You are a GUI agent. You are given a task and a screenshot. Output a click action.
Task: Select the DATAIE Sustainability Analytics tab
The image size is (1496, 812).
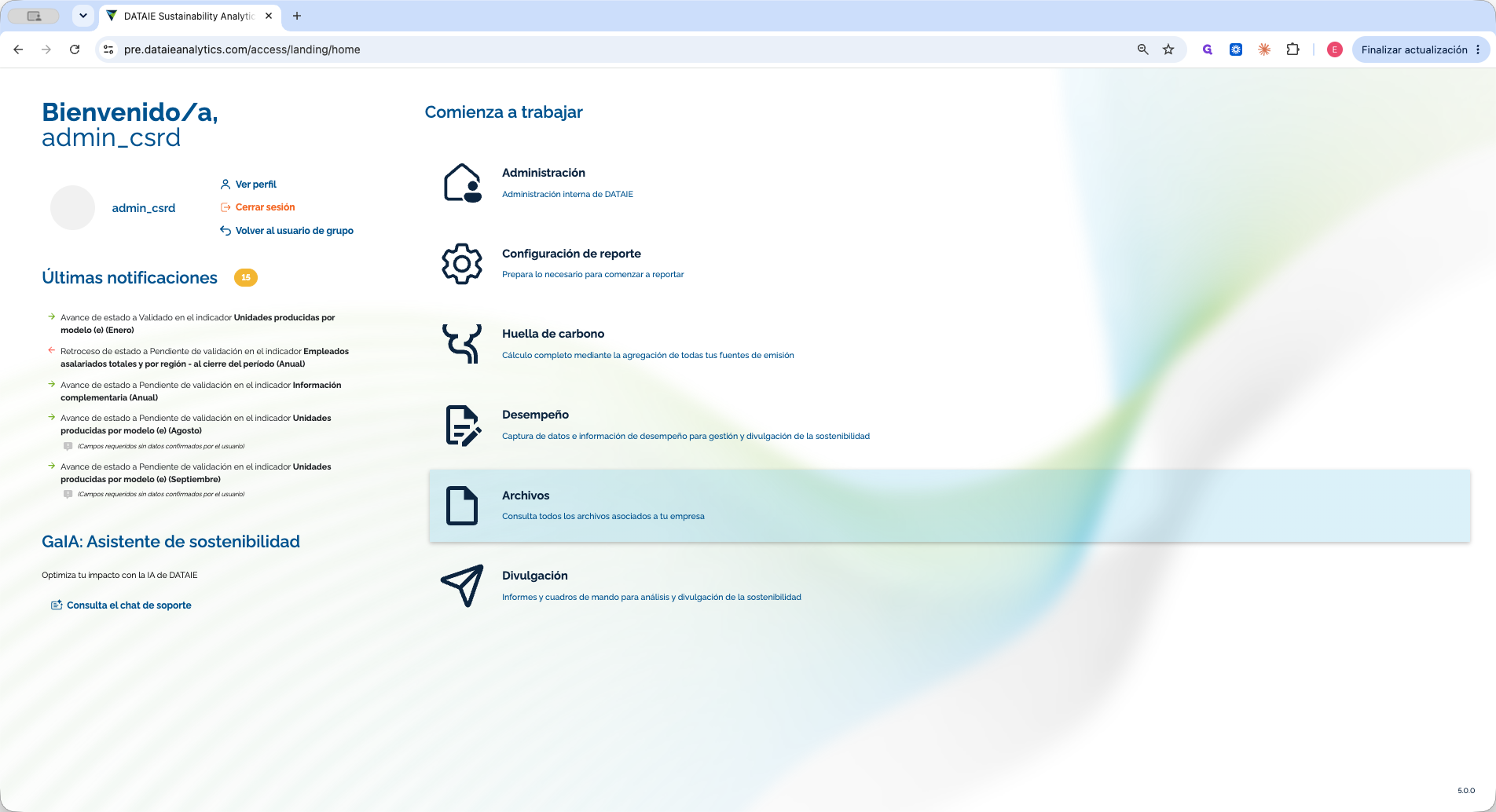[x=189, y=16]
